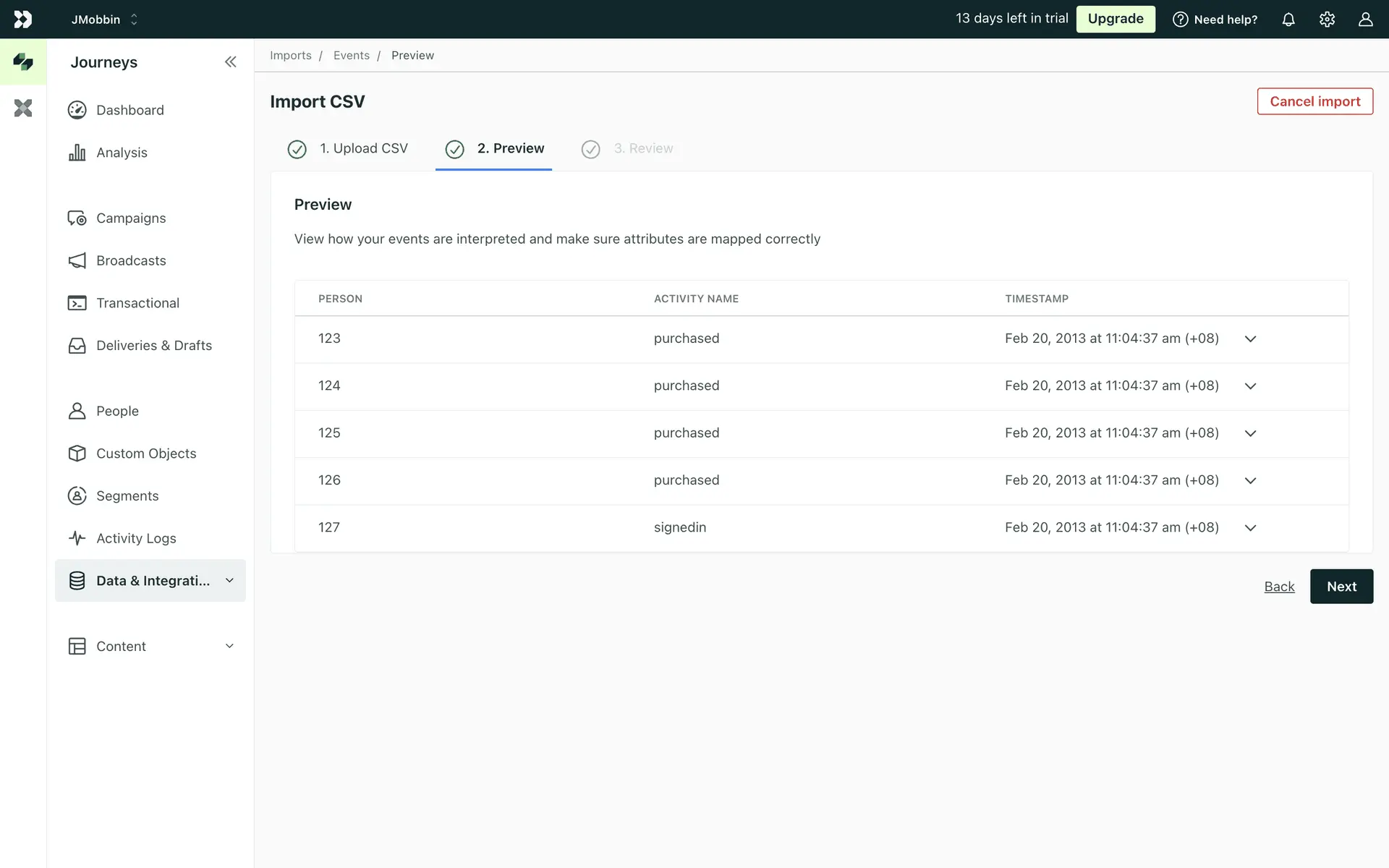
Task: Open the notifications bell icon
Action: point(1288,20)
